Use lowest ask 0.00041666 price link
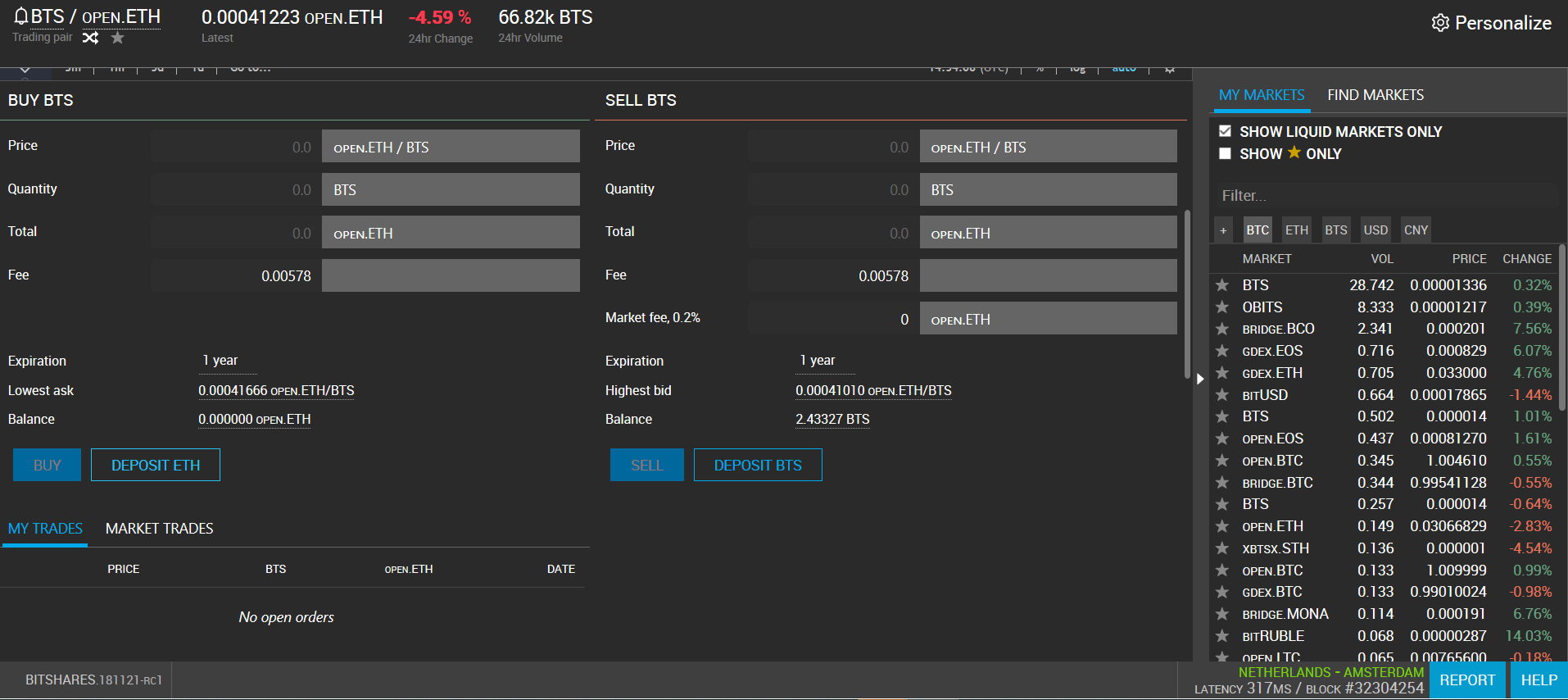This screenshot has width=1568, height=700. (276, 391)
